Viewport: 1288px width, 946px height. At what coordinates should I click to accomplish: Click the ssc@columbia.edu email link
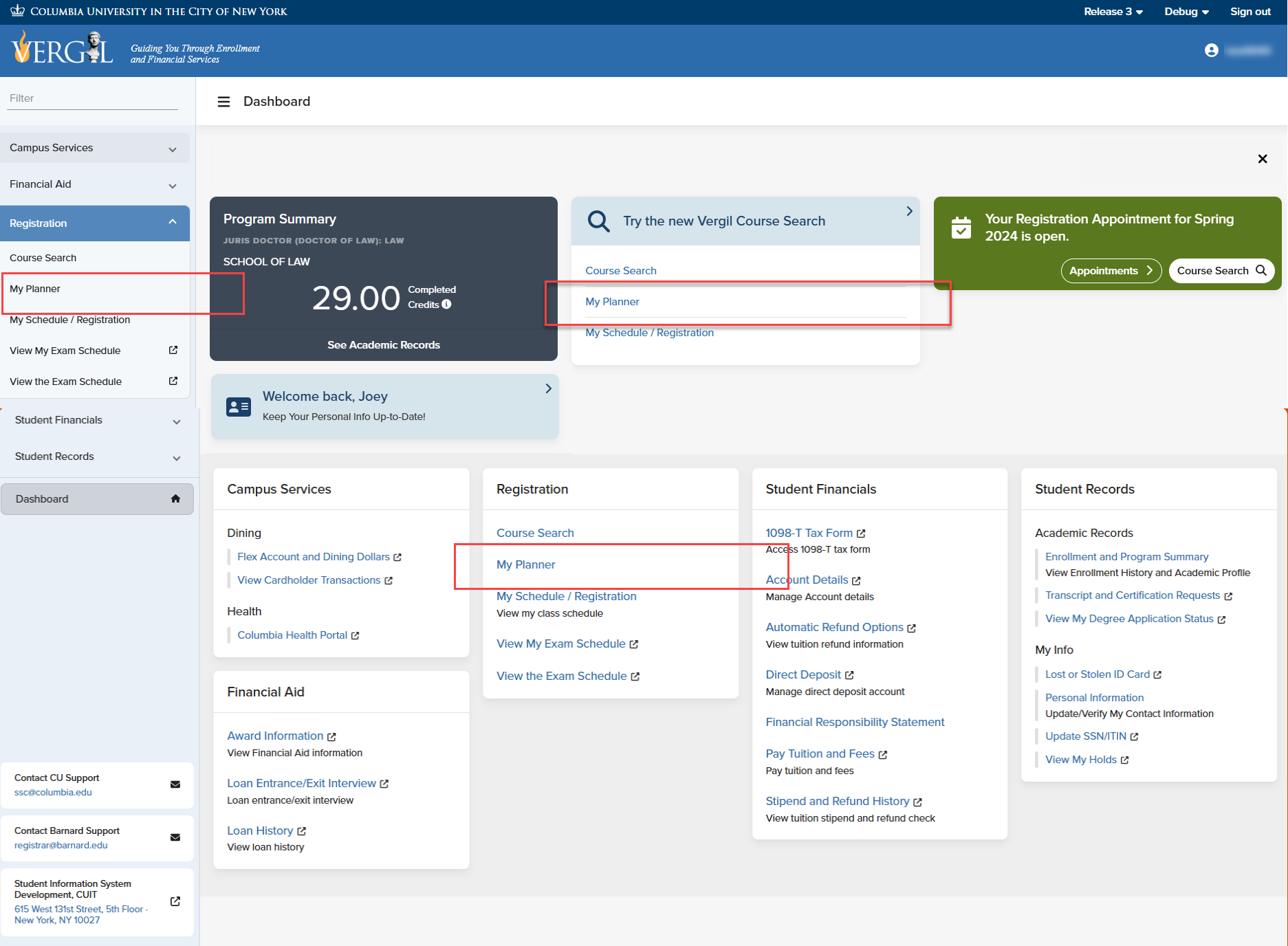(x=53, y=792)
